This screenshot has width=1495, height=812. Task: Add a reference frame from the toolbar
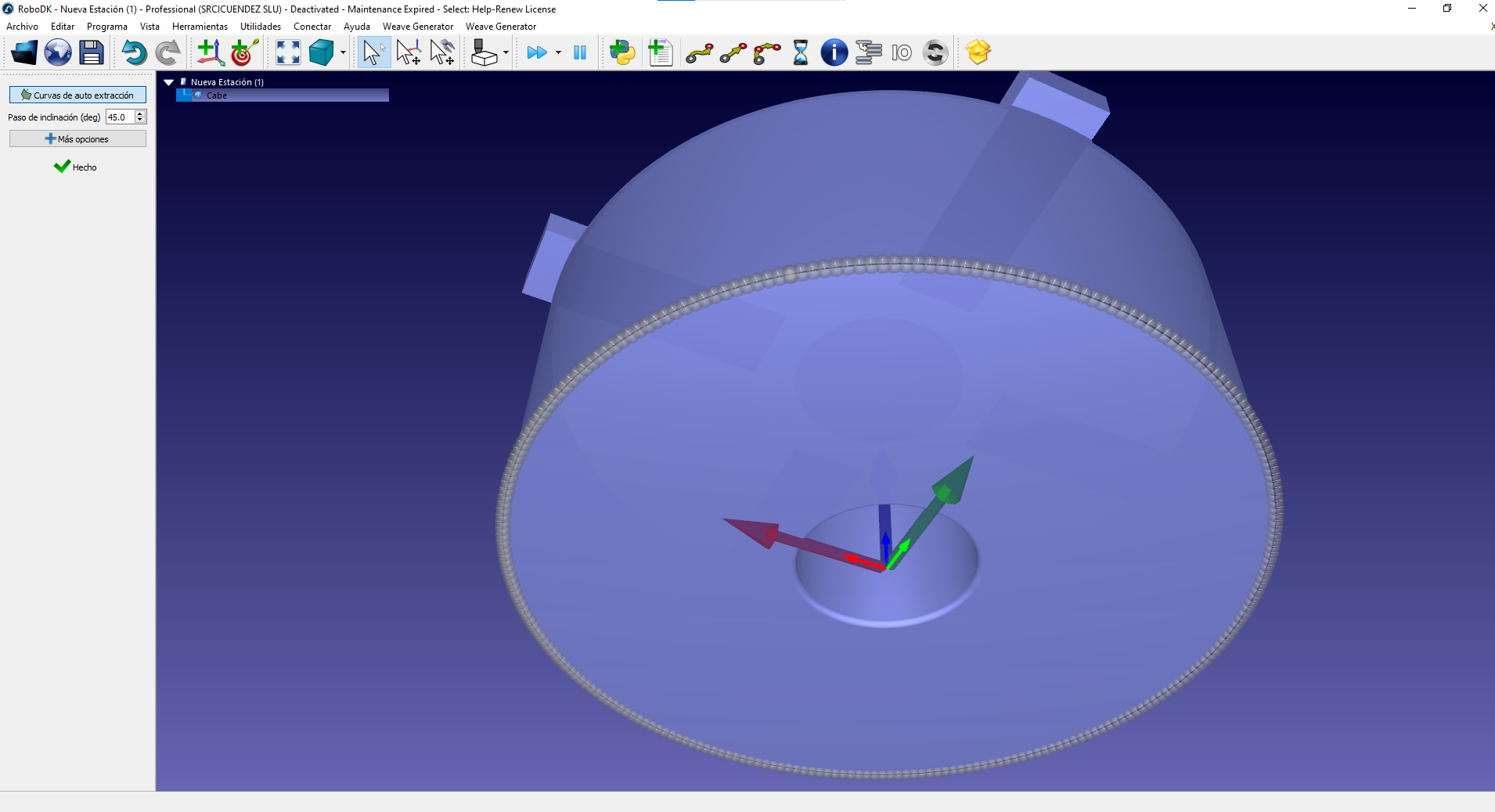[x=210, y=52]
